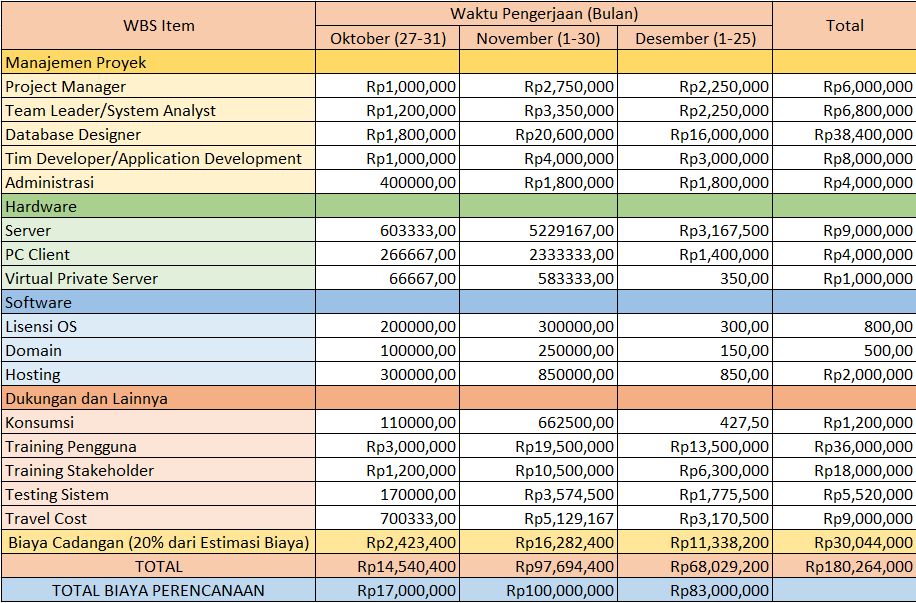
Task: Click the Administrasi row label
Action: 158,182
